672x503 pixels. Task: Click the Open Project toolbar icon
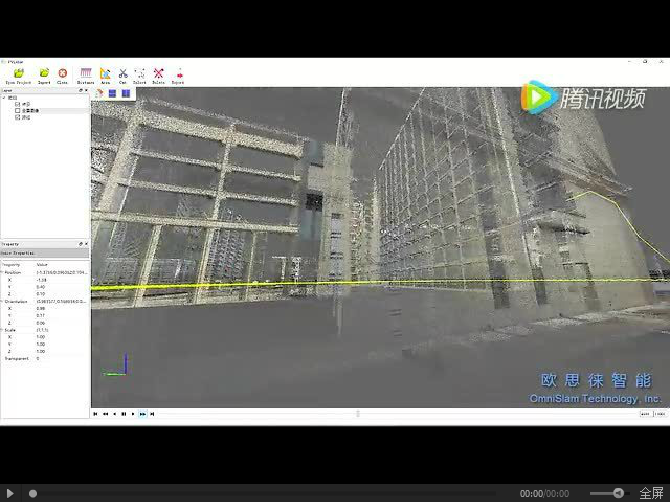(x=18, y=74)
